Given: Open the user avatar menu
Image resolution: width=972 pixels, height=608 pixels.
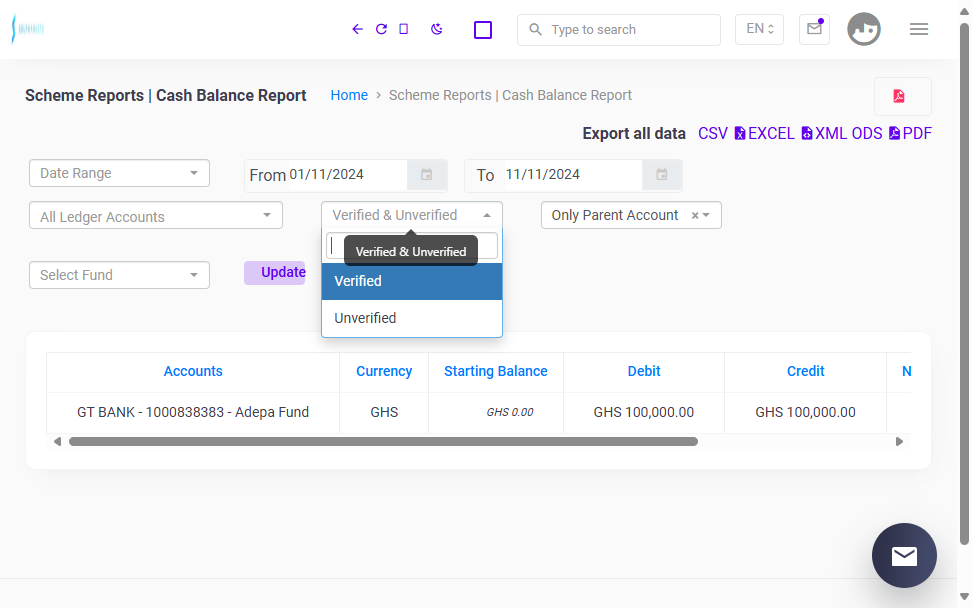Looking at the screenshot, I should pos(864,29).
